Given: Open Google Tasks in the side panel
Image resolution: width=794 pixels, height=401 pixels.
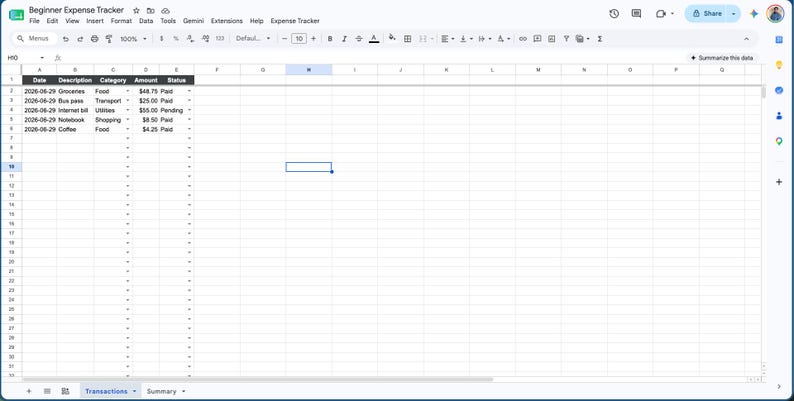Looking at the screenshot, I should (779, 90).
